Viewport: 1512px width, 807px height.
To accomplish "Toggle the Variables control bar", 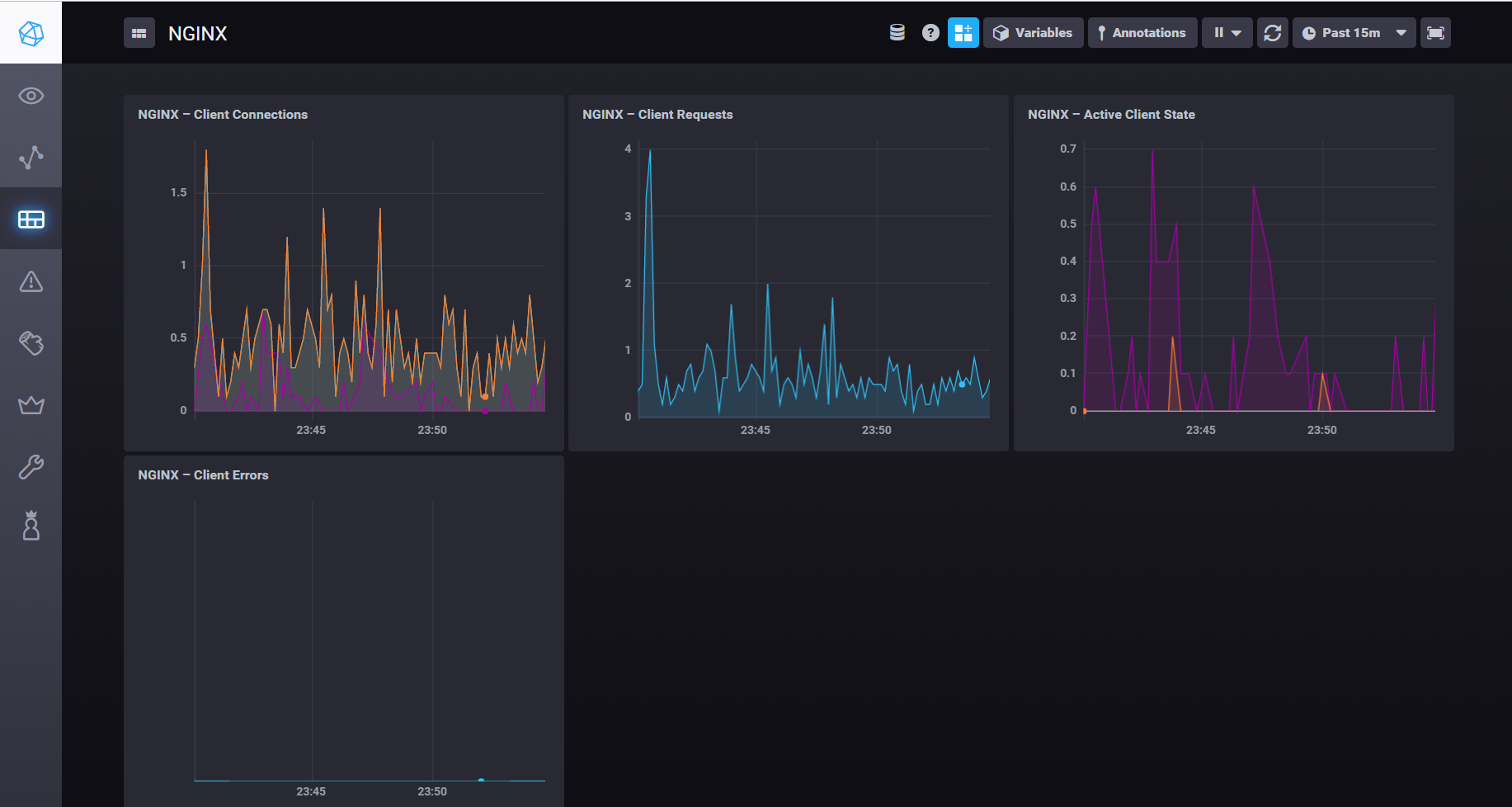I will [x=1033, y=33].
